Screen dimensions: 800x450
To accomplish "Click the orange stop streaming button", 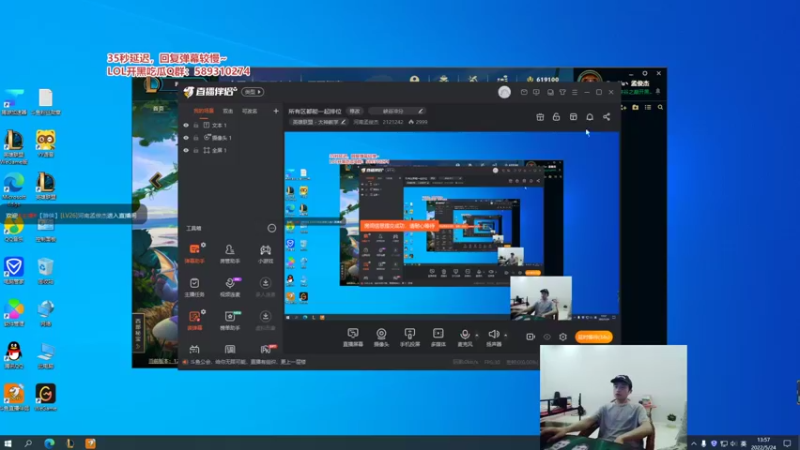I will coord(593,337).
